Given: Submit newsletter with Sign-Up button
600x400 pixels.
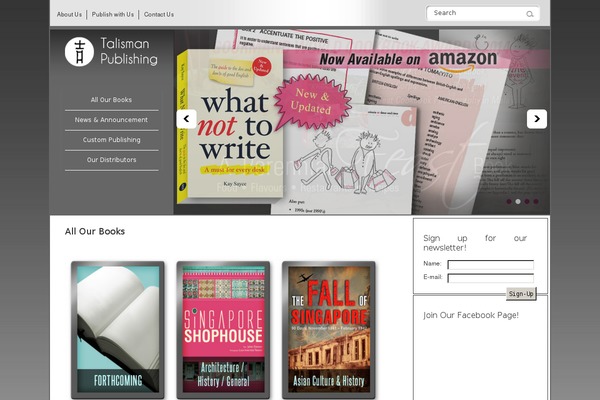Looking at the screenshot, I should 521,294.
